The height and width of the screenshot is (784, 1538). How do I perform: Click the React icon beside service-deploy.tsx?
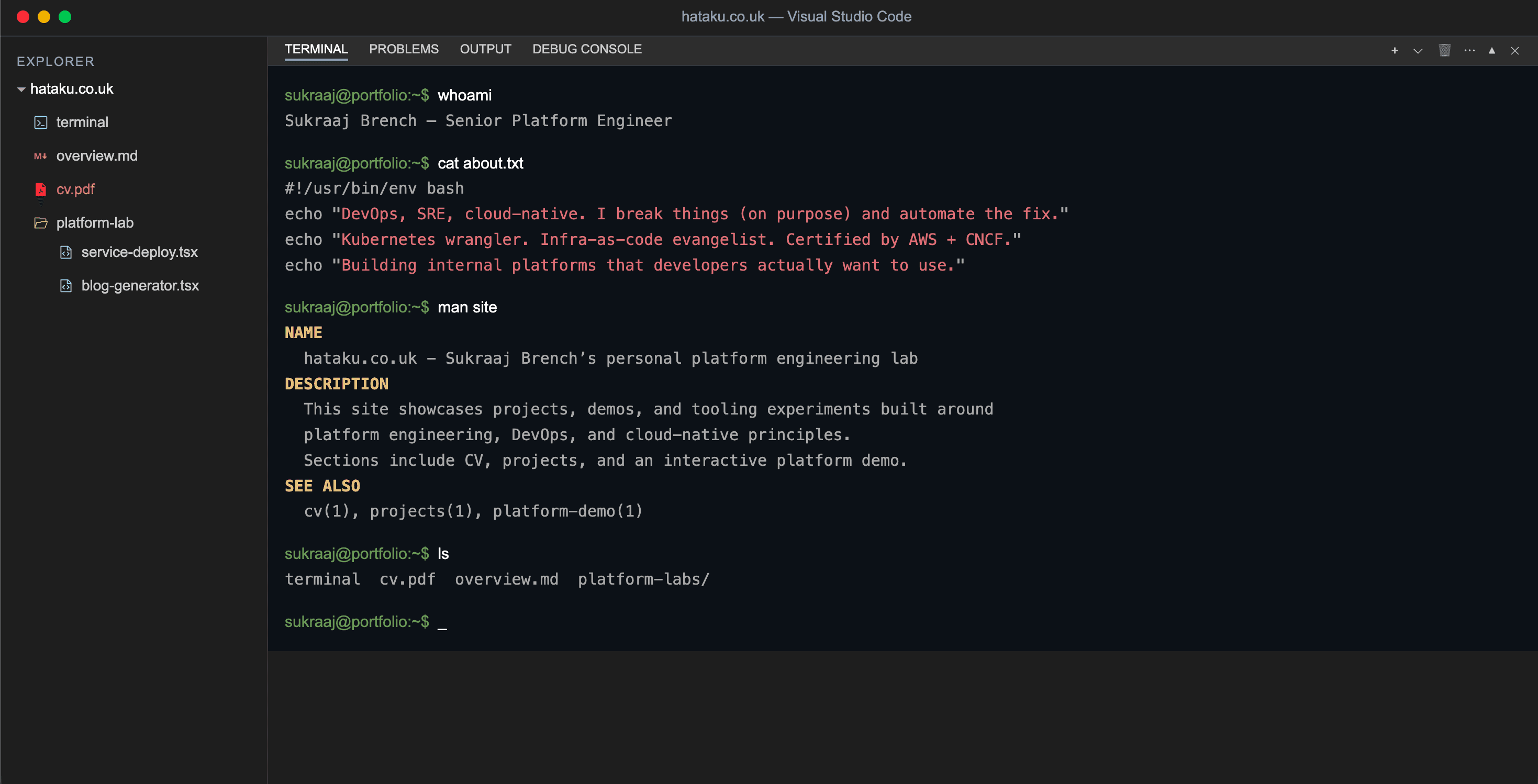pos(65,252)
